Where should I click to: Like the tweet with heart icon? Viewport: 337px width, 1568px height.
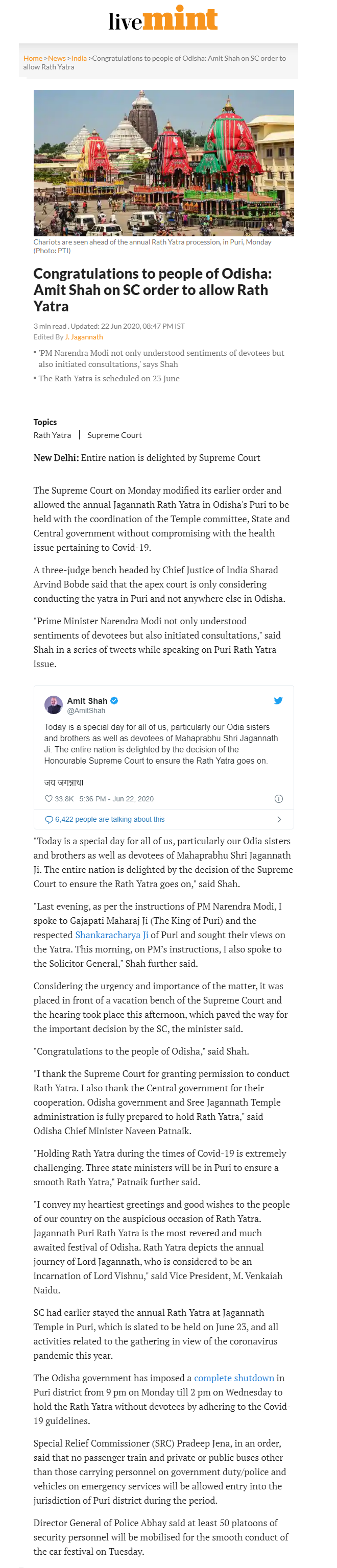coord(49,799)
